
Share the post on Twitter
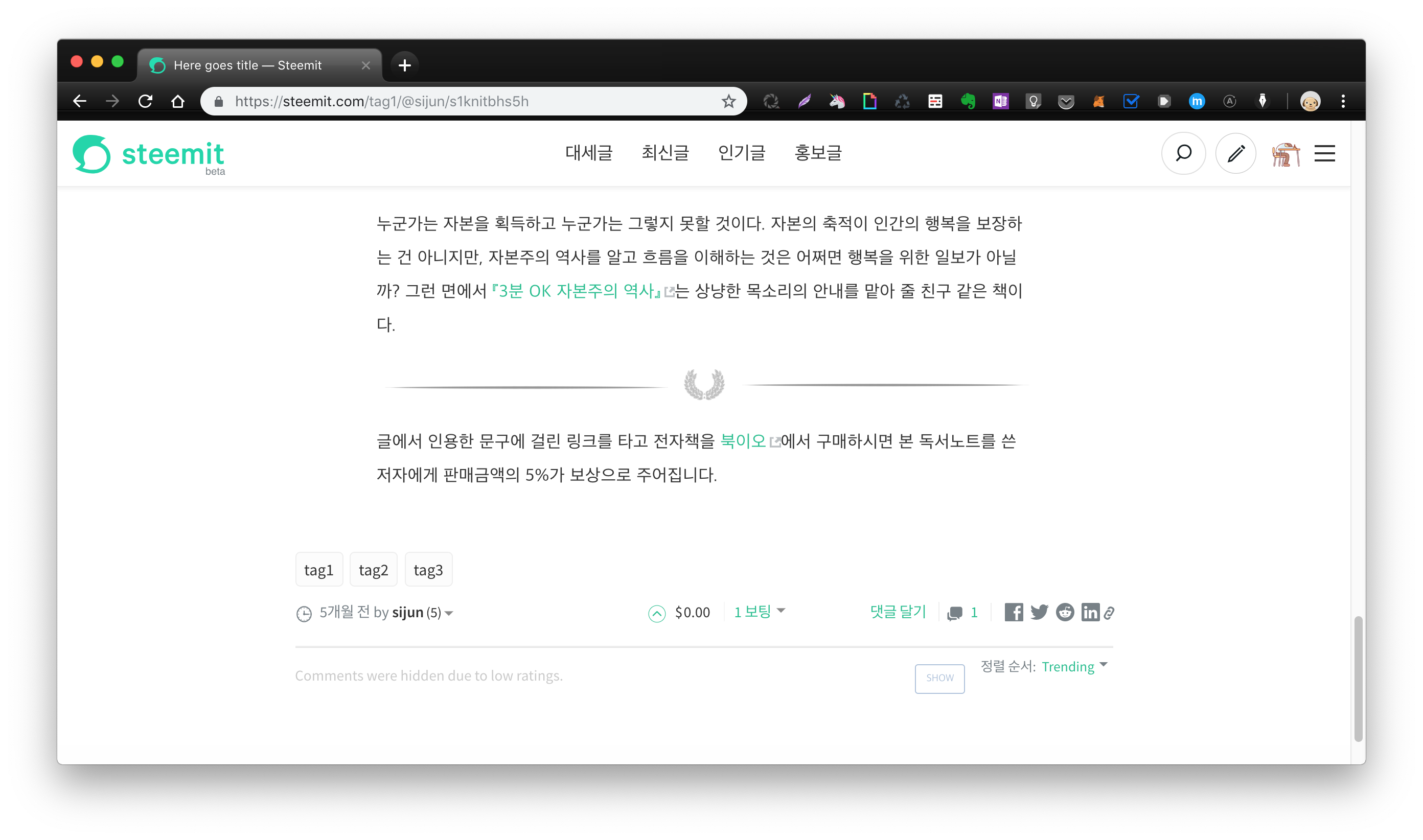coord(1039,613)
